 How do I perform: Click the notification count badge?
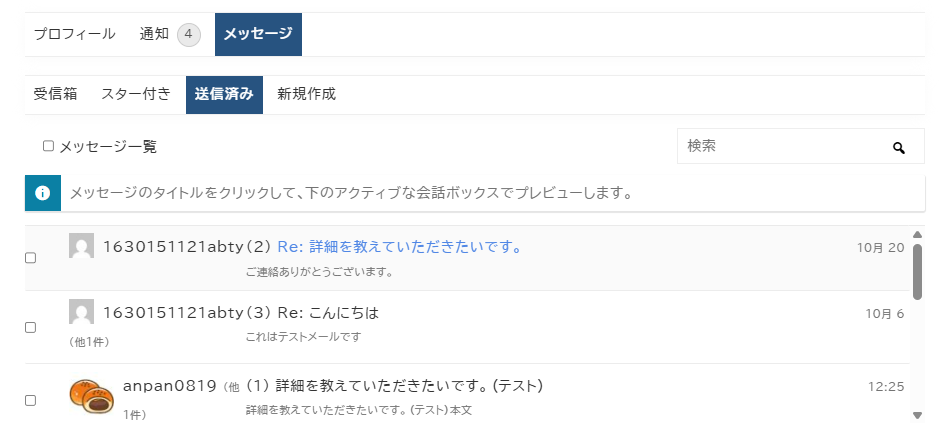tap(189, 35)
